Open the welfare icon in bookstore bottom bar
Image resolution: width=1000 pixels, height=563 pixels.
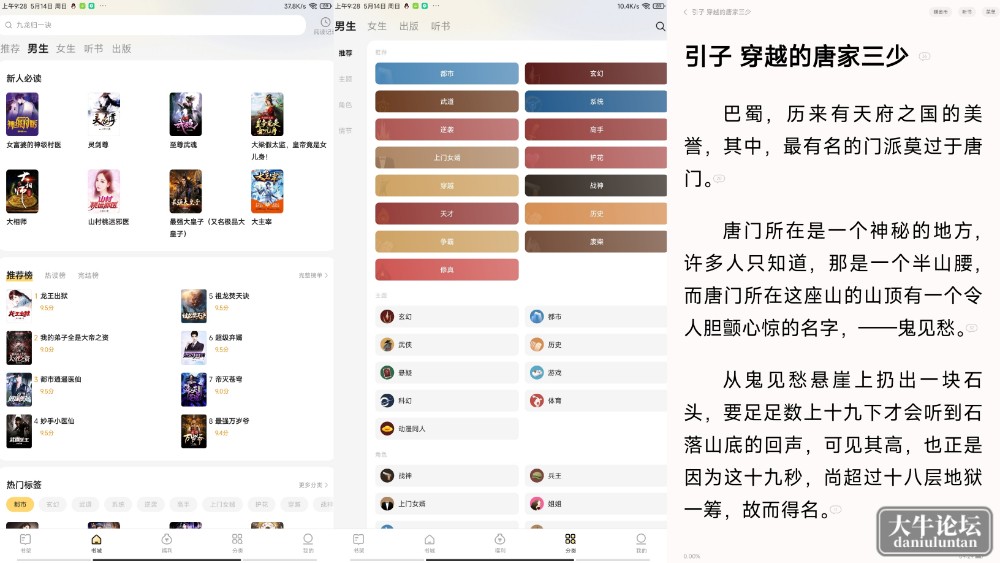(x=166, y=542)
